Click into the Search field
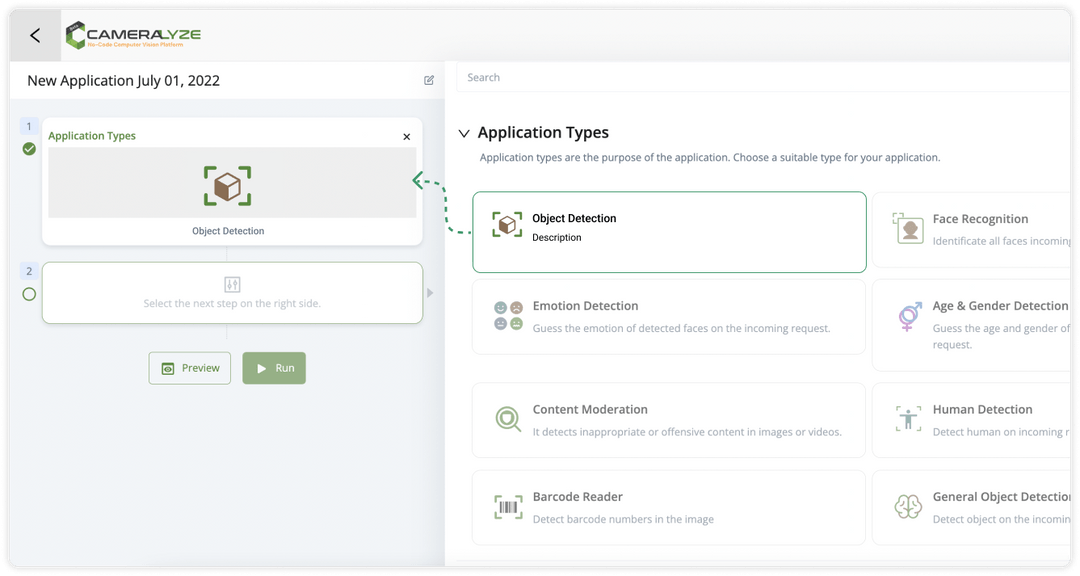The width and height of the screenshot is (1080, 576). (760, 77)
